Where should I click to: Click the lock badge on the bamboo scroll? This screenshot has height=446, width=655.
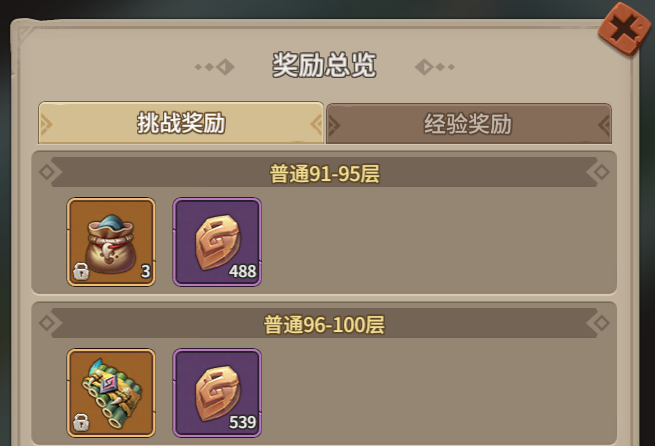(81, 422)
